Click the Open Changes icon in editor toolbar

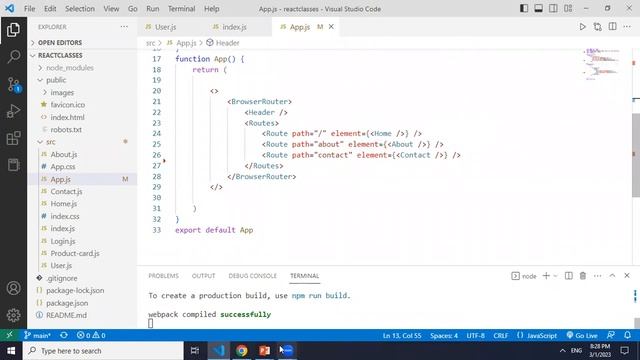(598, 27)
